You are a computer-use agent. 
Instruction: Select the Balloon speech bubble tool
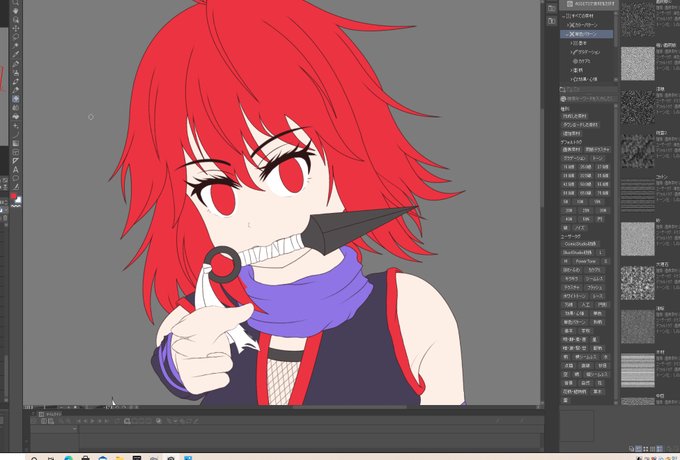(x=16, y=178)
